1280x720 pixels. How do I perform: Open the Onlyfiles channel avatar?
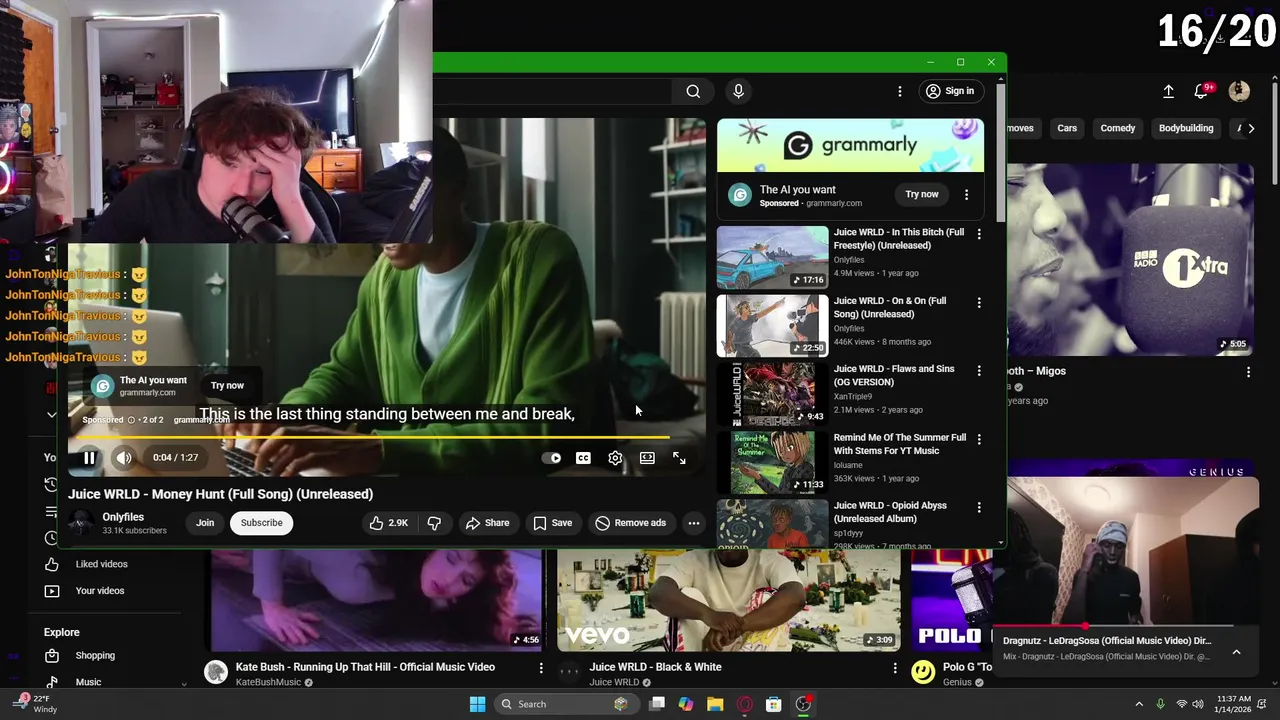[x=81, y=523]
